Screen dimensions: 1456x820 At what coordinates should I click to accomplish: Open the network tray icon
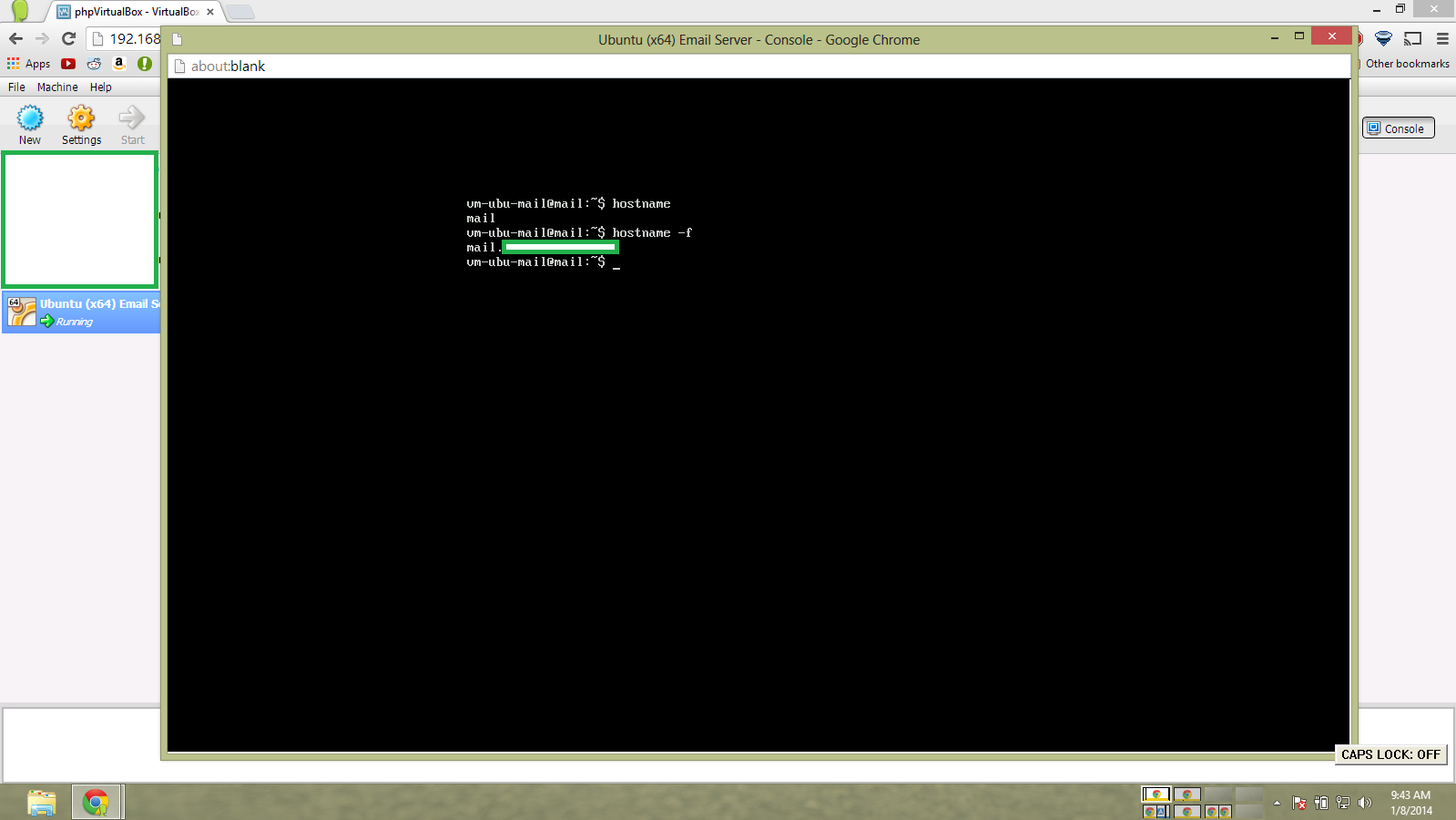[x=1343, y=803]
